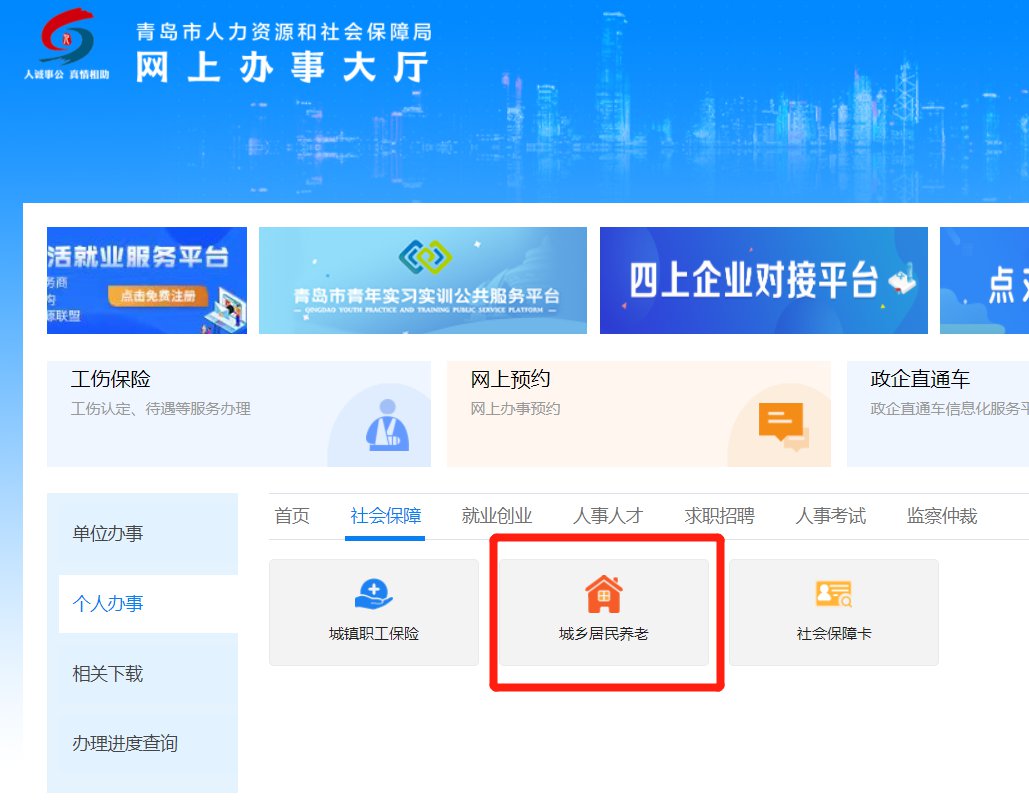Open the 政企直通车 service panel

(938, 414)
